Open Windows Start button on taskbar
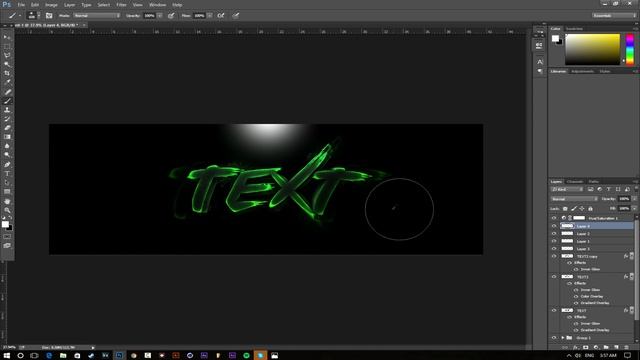 [7, 356]
